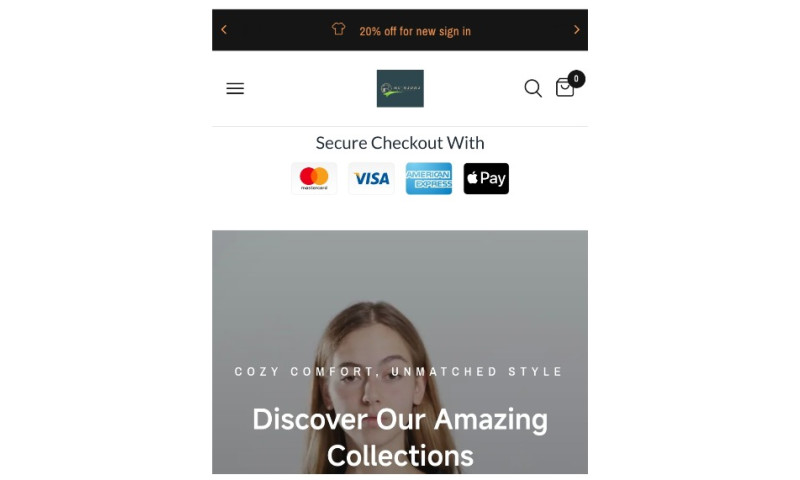
Task: Click the word Collections in hero title
Action: tap(400, 456)
